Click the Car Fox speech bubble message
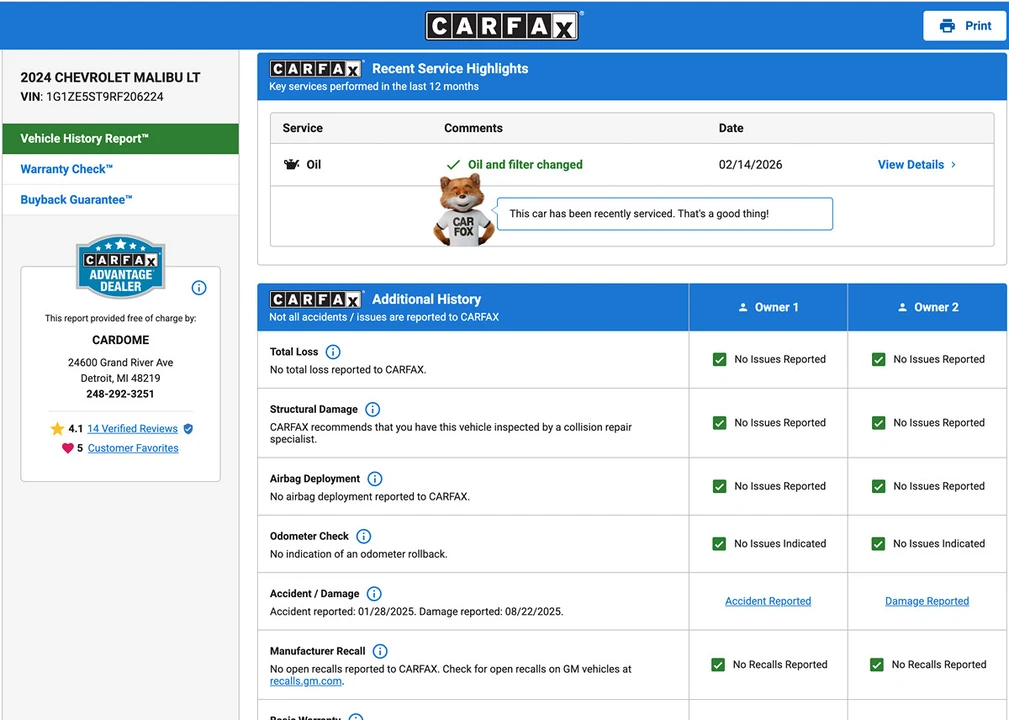Viewport: 1009px width, 720px height. [665, 214]
